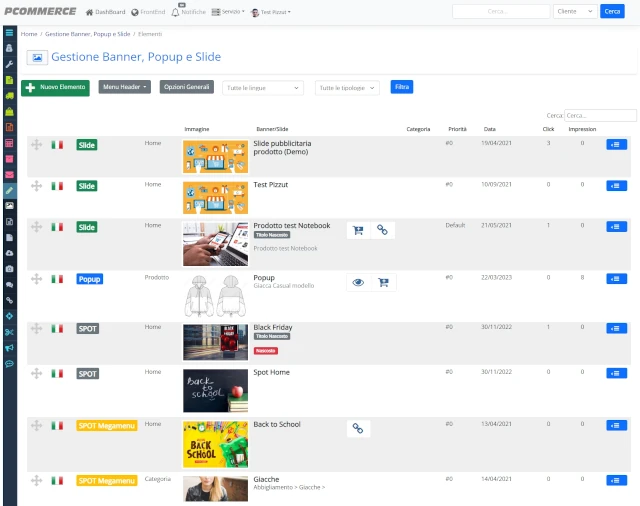Click the Back to School yellow thumbnail

click(x=215, y=444)
